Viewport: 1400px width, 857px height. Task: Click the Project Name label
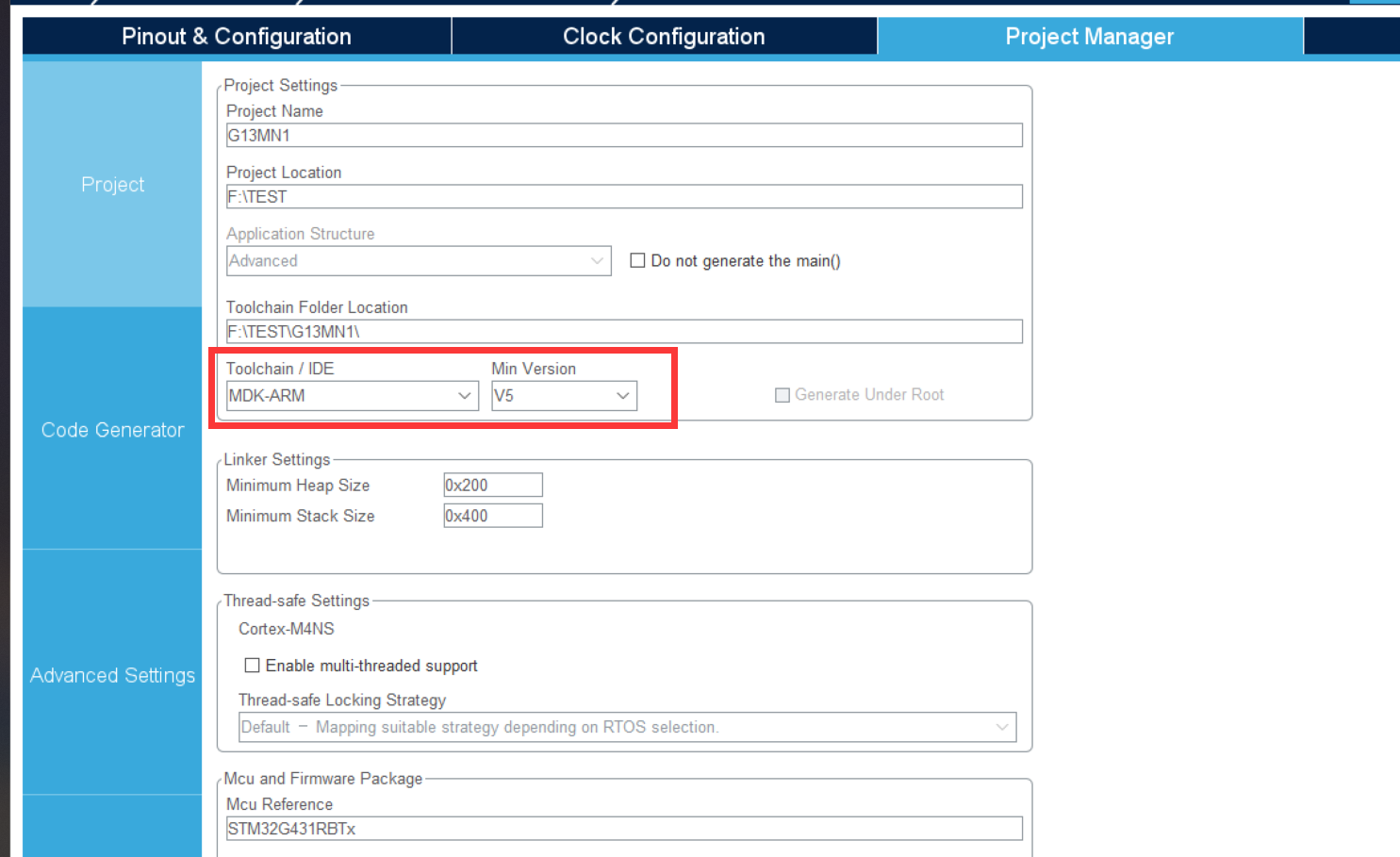point(274,111)
